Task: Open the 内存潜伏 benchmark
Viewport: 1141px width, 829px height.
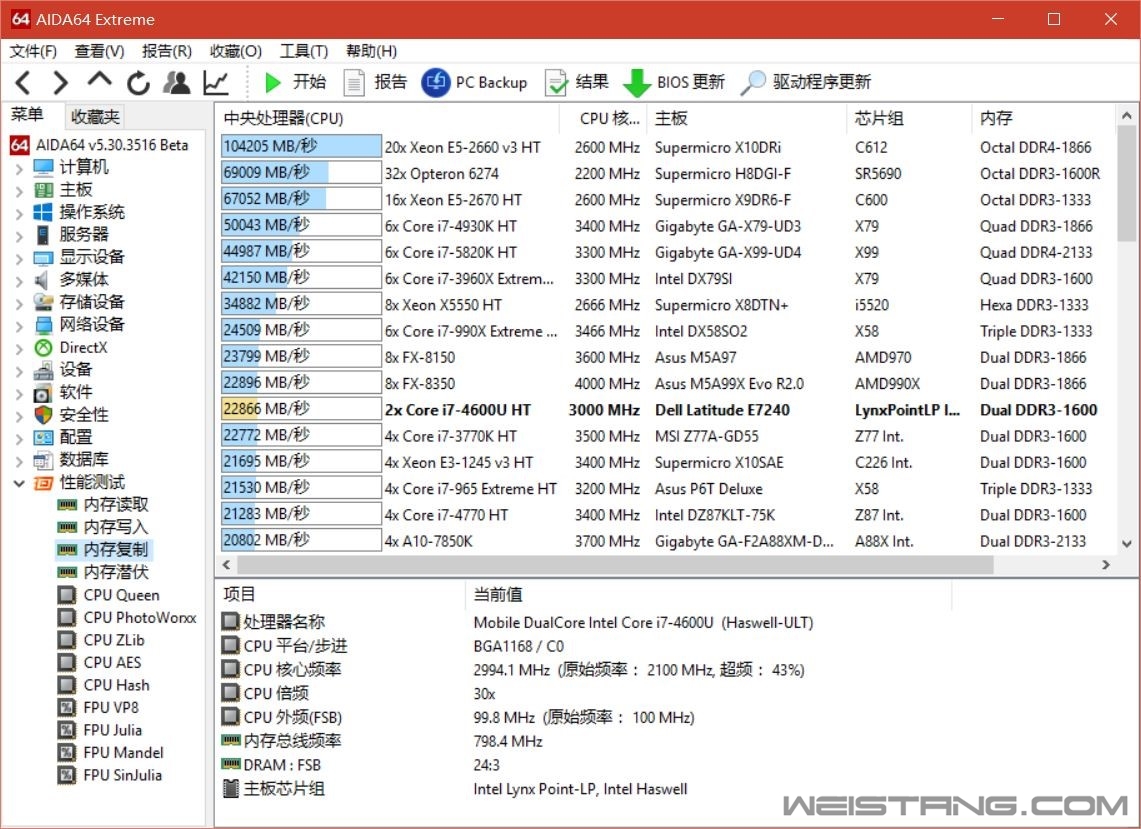Action: (103, 572)
